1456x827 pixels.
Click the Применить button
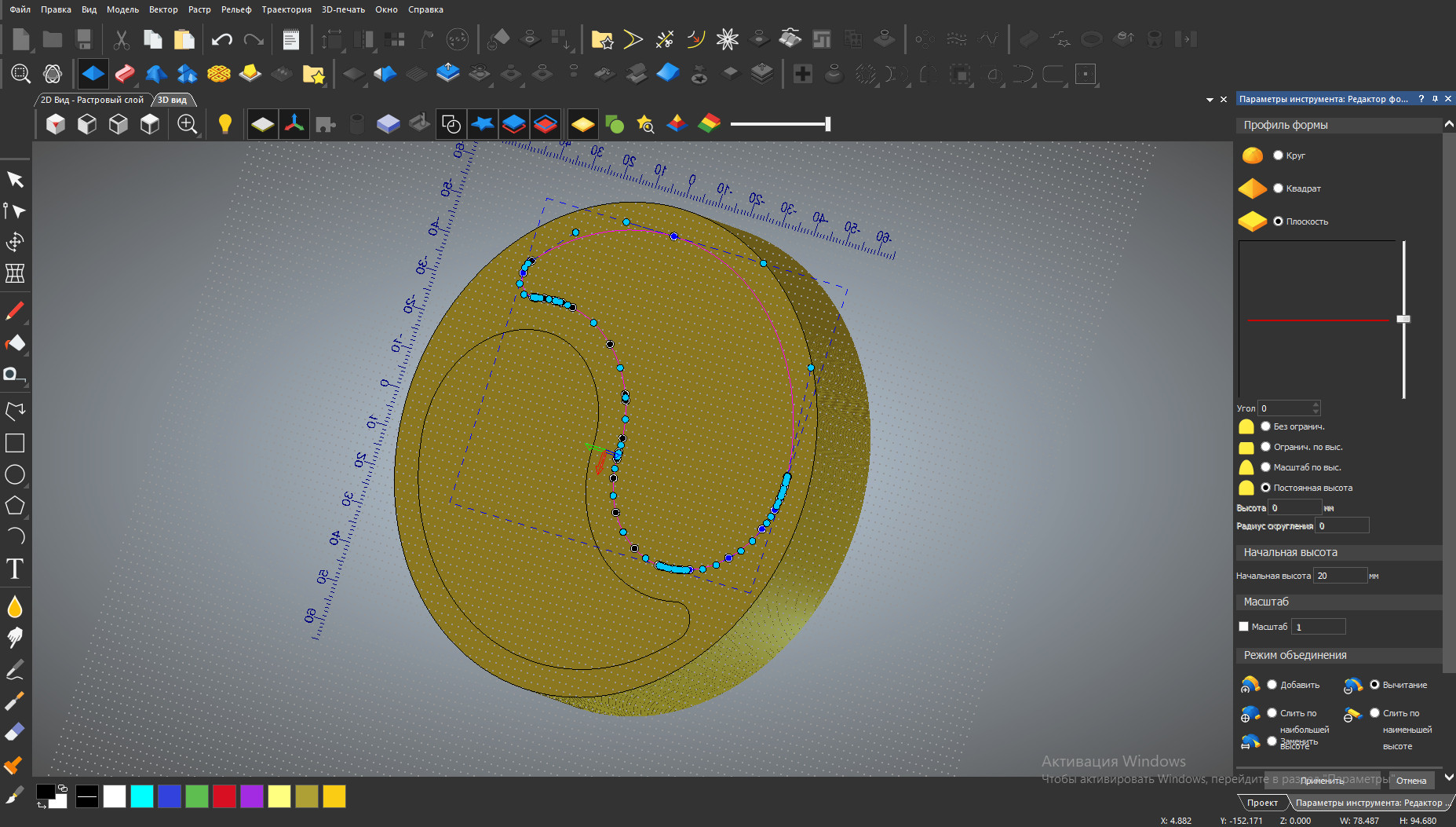point(1323,781)
